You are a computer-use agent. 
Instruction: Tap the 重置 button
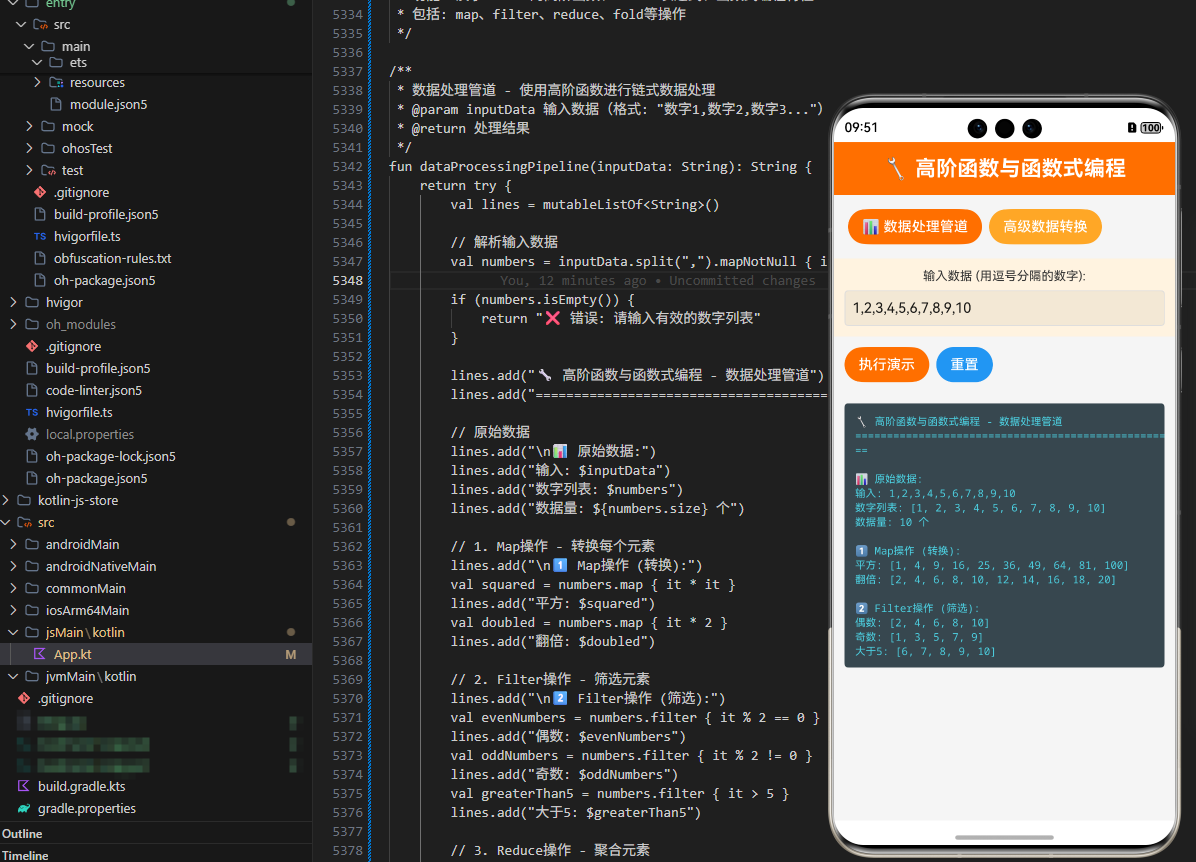[964, 365]
